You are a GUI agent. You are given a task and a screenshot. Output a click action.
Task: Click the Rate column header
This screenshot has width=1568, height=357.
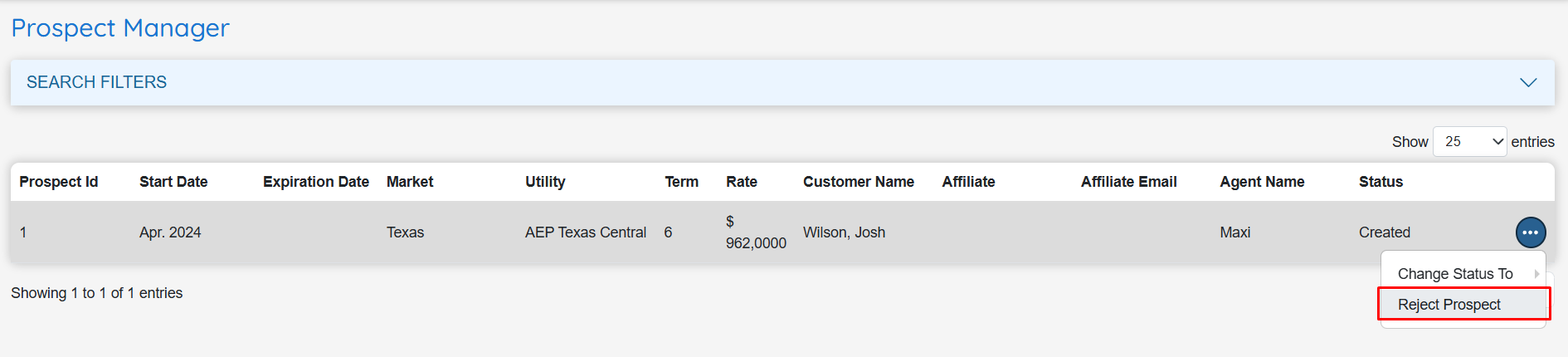742,182
